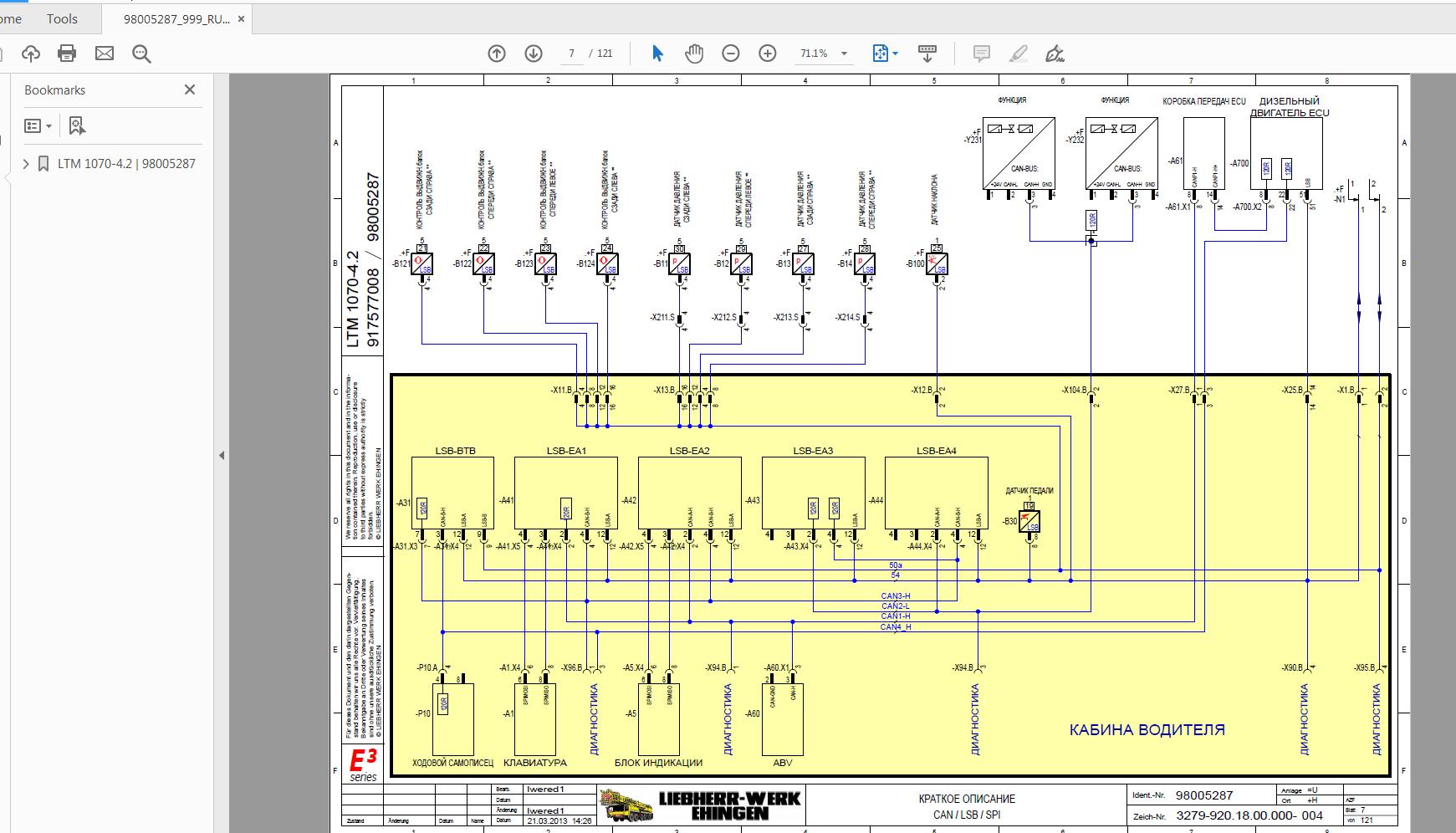
Task: Click the upload to cloud icon
Action: click(31, 54)
